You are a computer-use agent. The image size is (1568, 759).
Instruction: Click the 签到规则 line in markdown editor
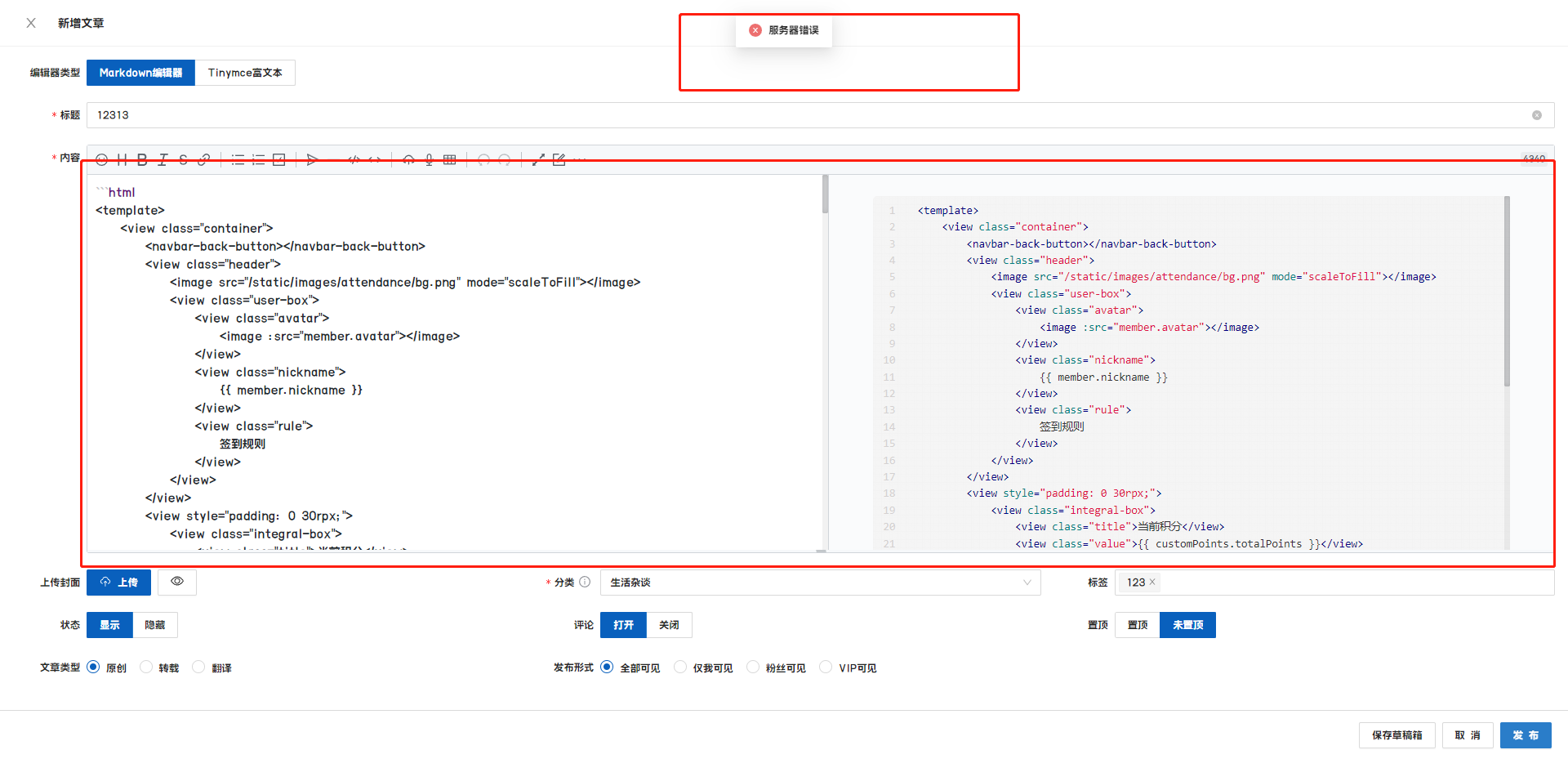(243, 444)
